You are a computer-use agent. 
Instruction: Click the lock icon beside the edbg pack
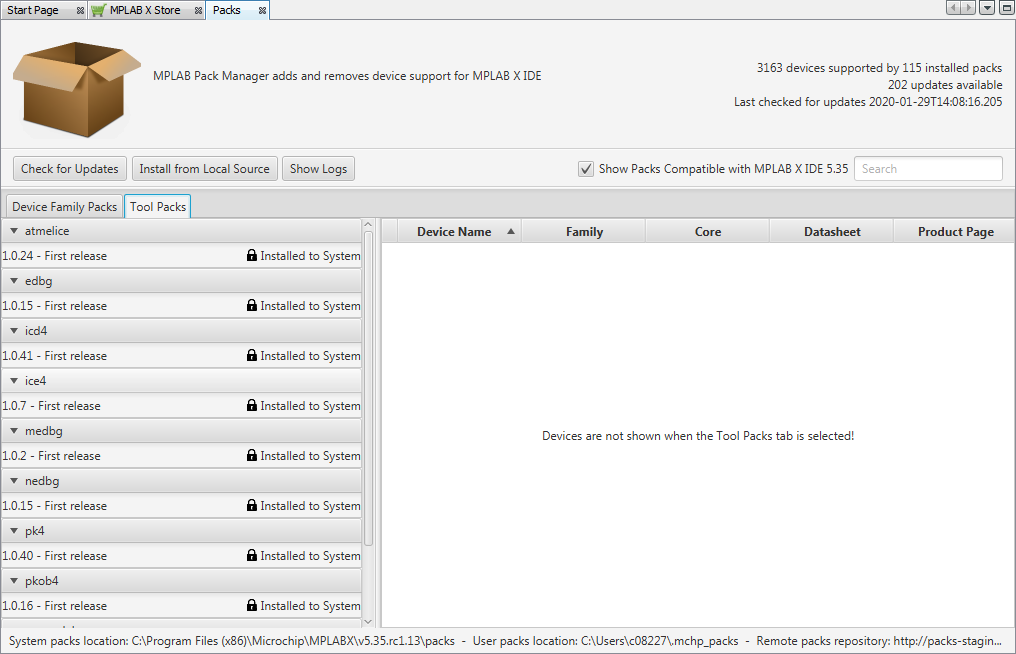coord(251,305)
